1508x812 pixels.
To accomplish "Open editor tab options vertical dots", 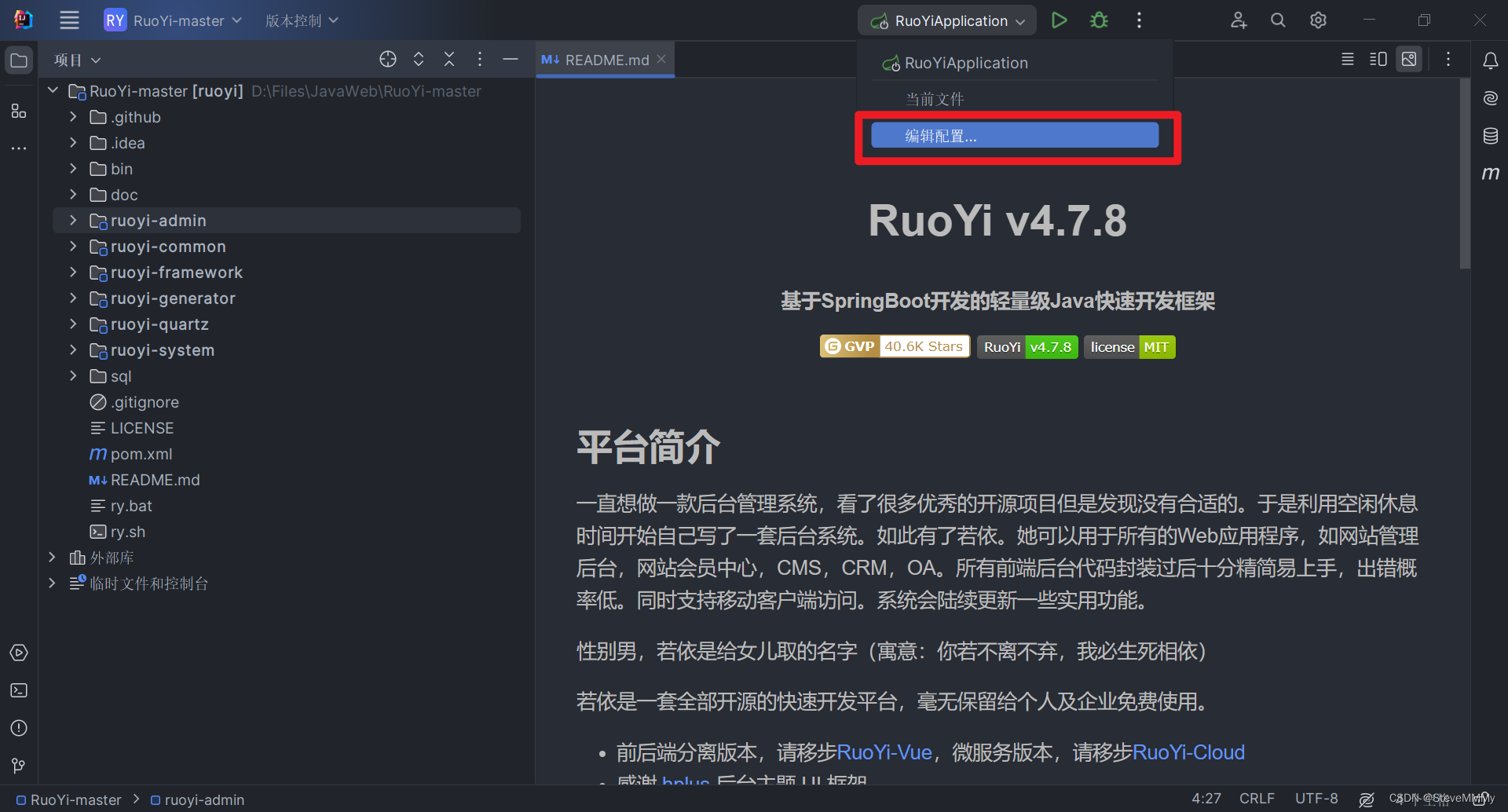I will click(x=1448, y=59).
